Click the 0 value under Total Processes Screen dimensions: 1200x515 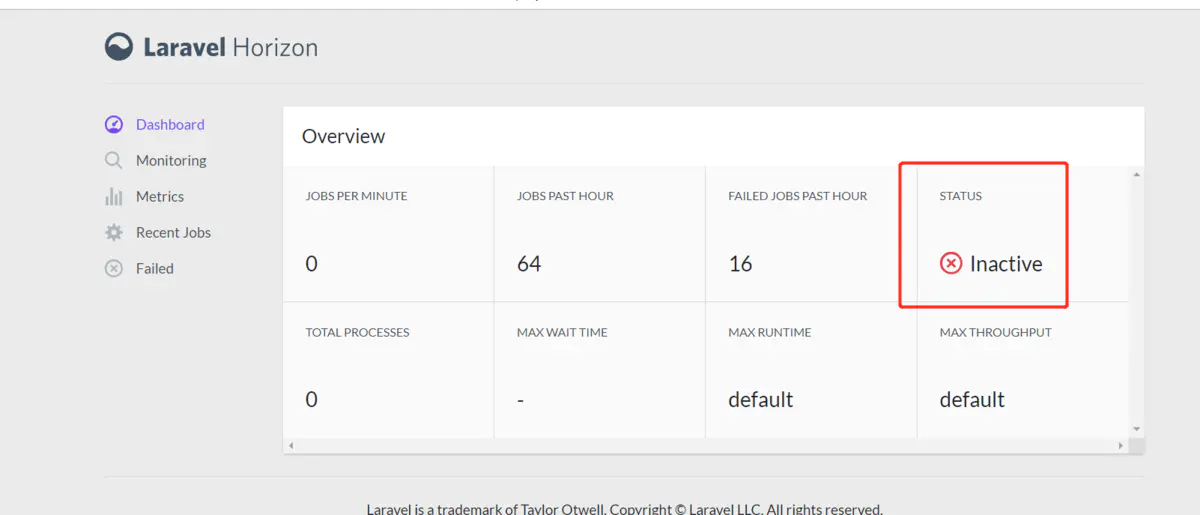pos(311,400)
